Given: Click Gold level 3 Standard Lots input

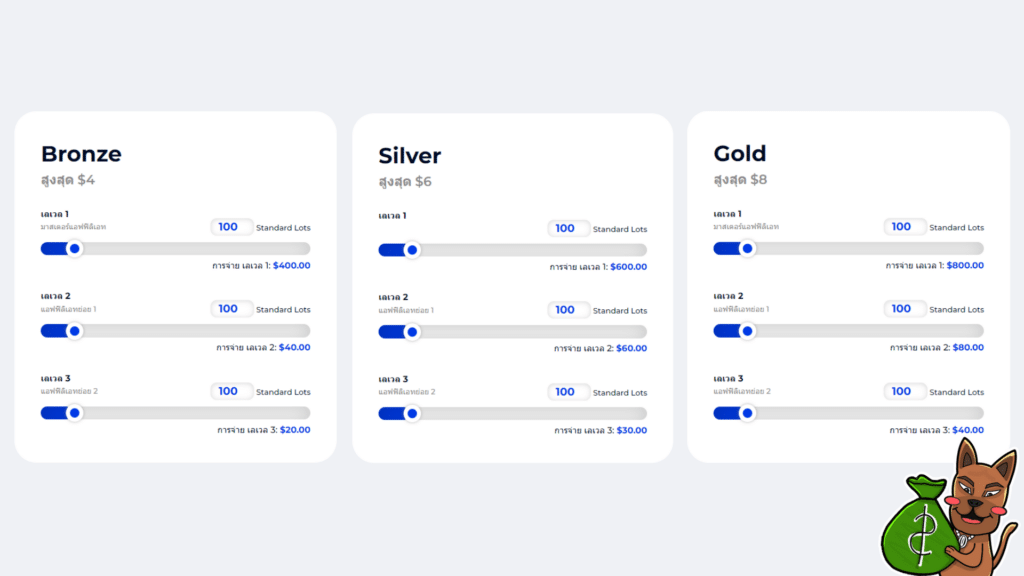Looking at the screenshot, I should point(902,391).
